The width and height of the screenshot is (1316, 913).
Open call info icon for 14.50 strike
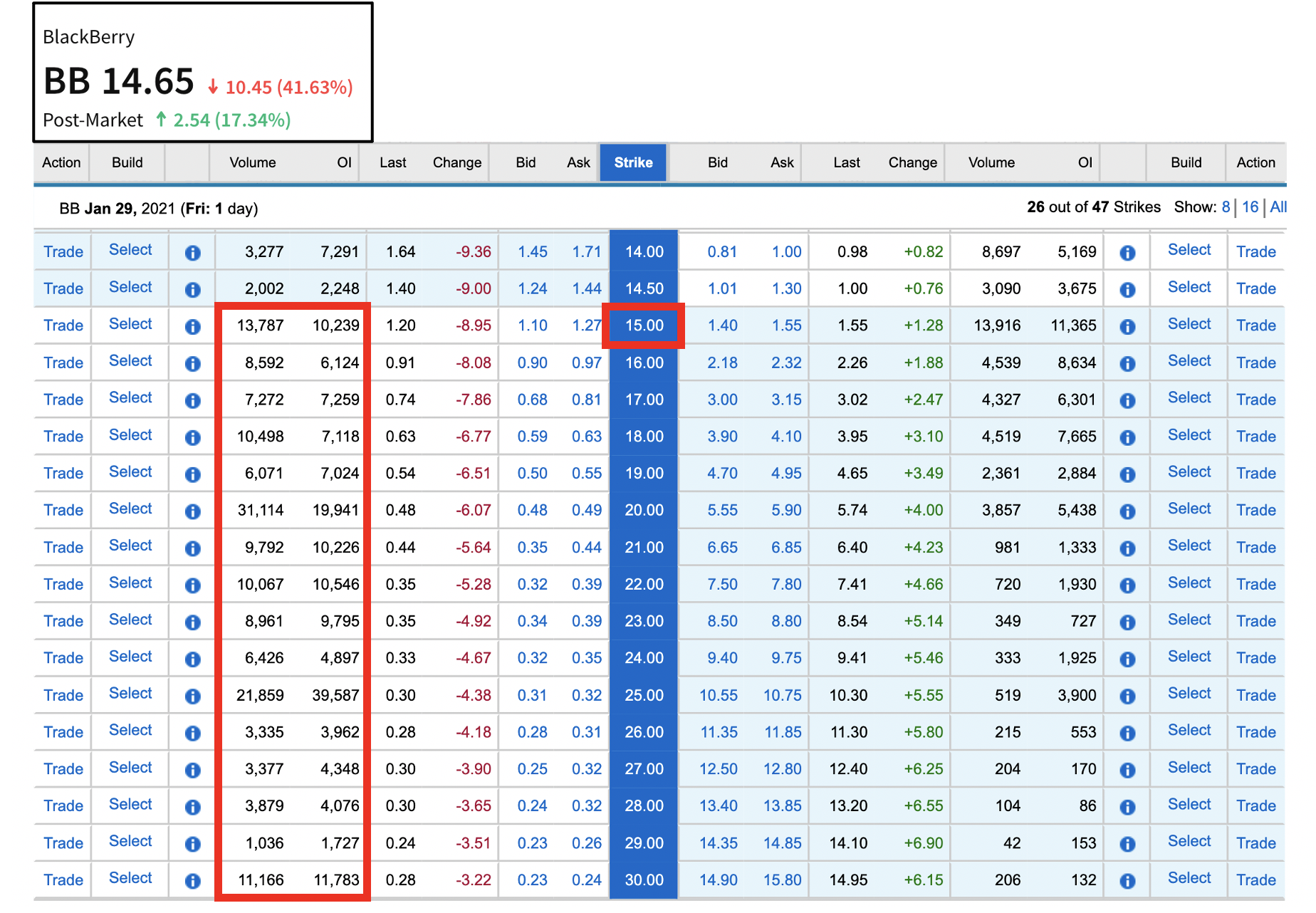pyautogui.click(x=192, y=290)
